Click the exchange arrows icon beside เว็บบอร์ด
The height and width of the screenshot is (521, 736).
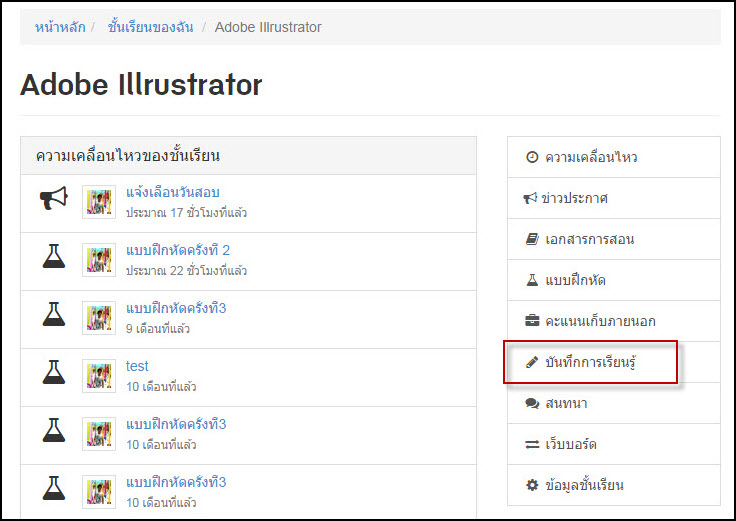[x=532, y=444]
